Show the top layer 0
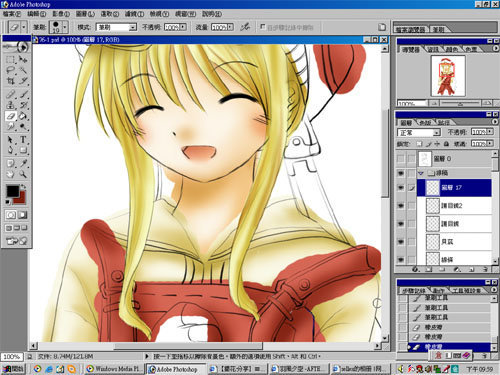Viewport: 500px width, 375px height. 401,159
